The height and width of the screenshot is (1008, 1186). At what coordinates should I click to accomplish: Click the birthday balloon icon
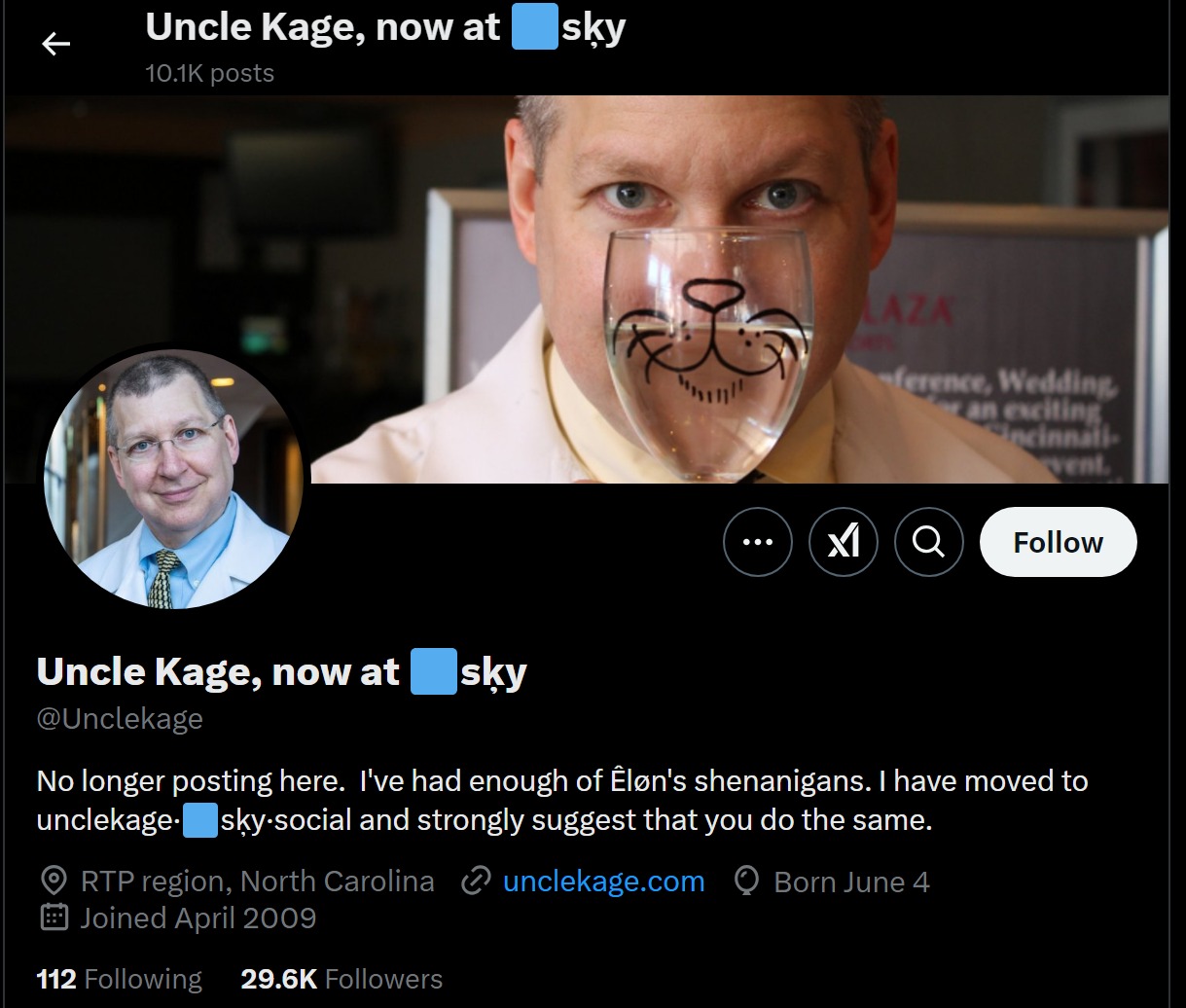pos(746,882)
